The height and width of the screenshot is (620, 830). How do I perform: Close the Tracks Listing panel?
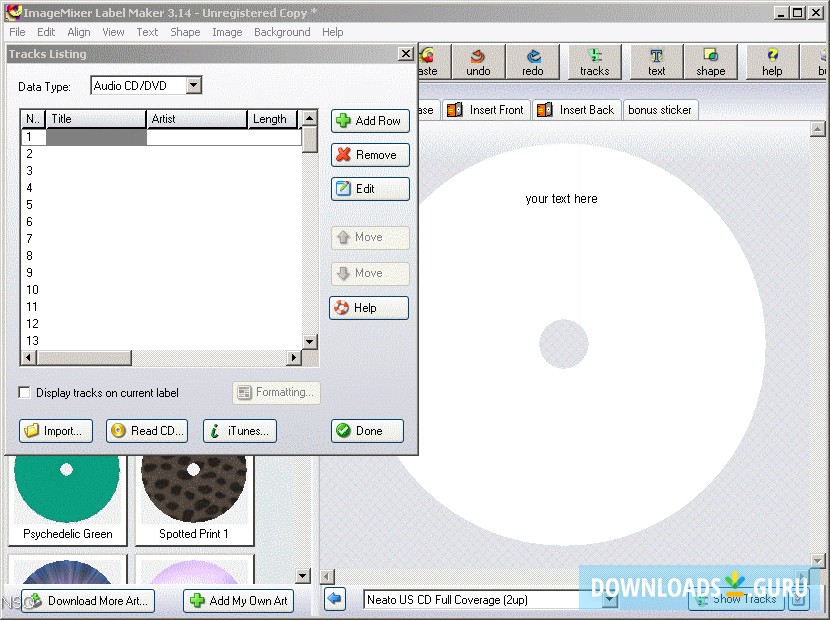coord(405,53)
